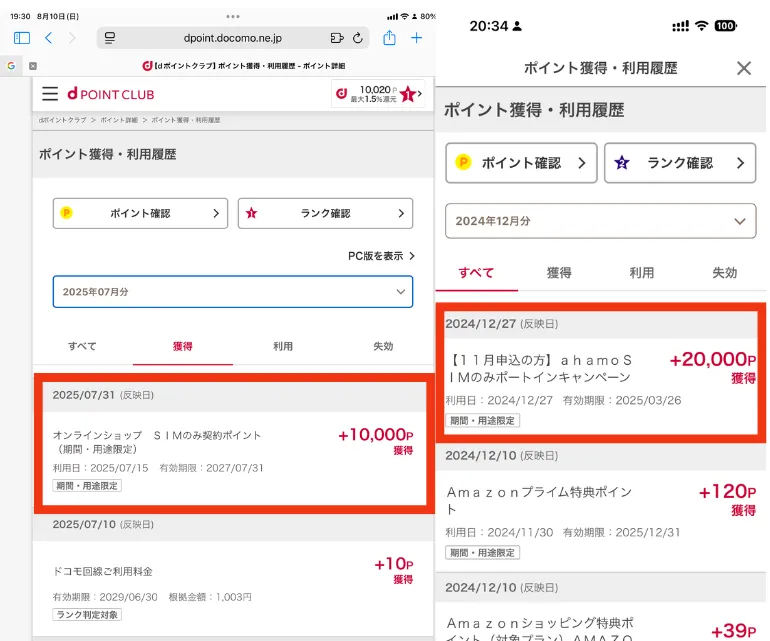This screenshot has width=770, height=641.
Task: Click red star rank icon in header
Action: (x=408, y=94)
